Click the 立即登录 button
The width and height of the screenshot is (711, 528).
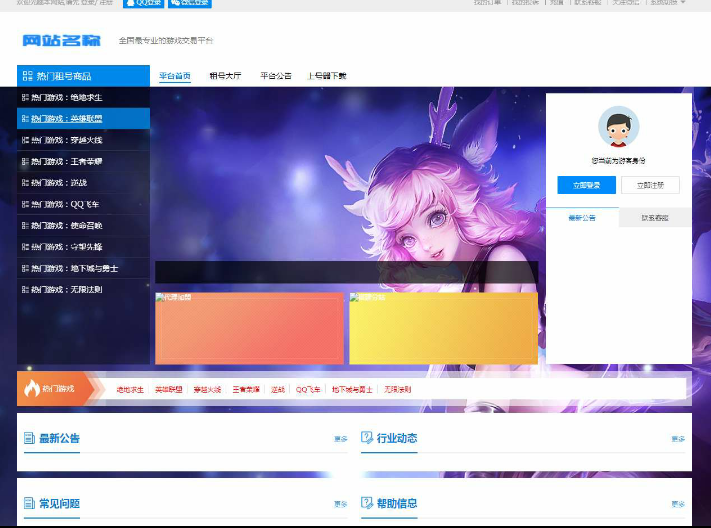586,185
